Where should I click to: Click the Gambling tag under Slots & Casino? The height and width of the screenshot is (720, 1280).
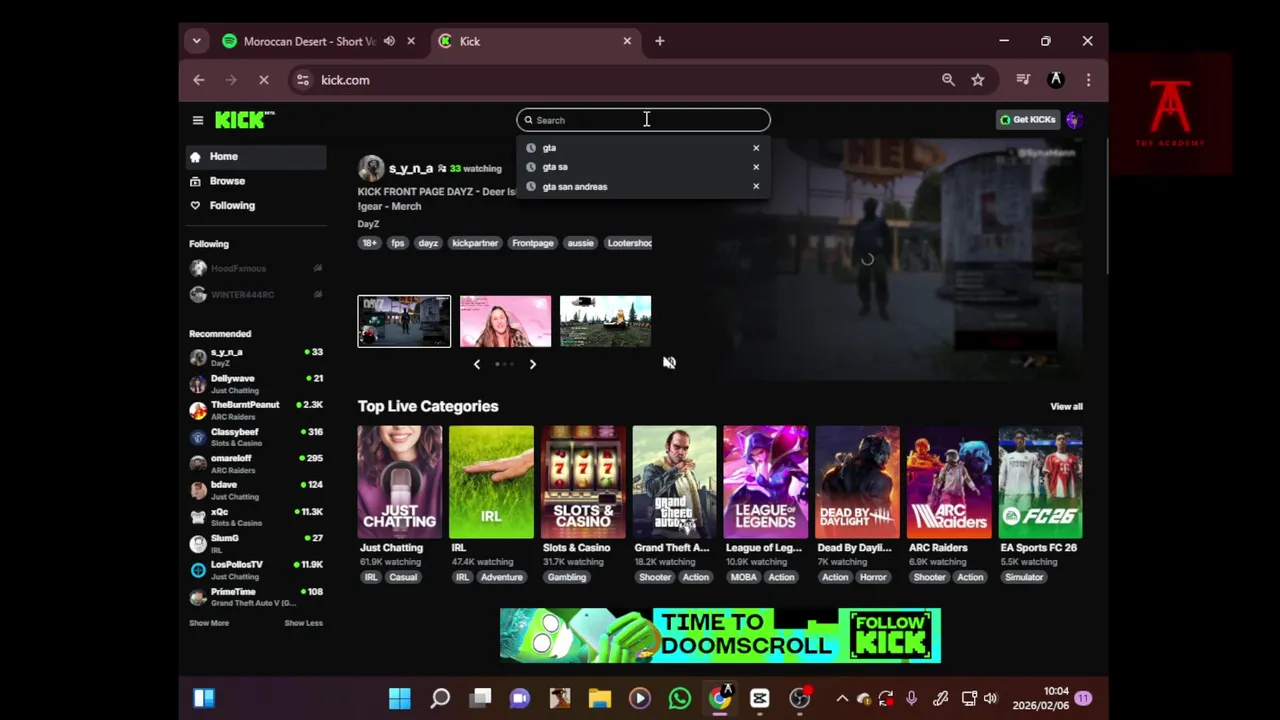point(567,577)
